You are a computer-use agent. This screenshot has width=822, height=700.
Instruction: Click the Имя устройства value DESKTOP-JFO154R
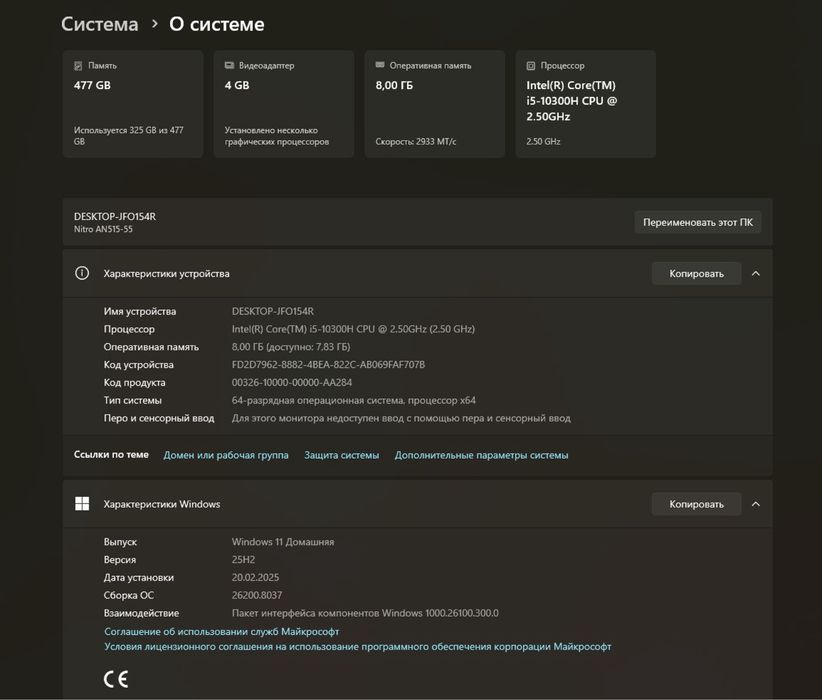point(273,311)
